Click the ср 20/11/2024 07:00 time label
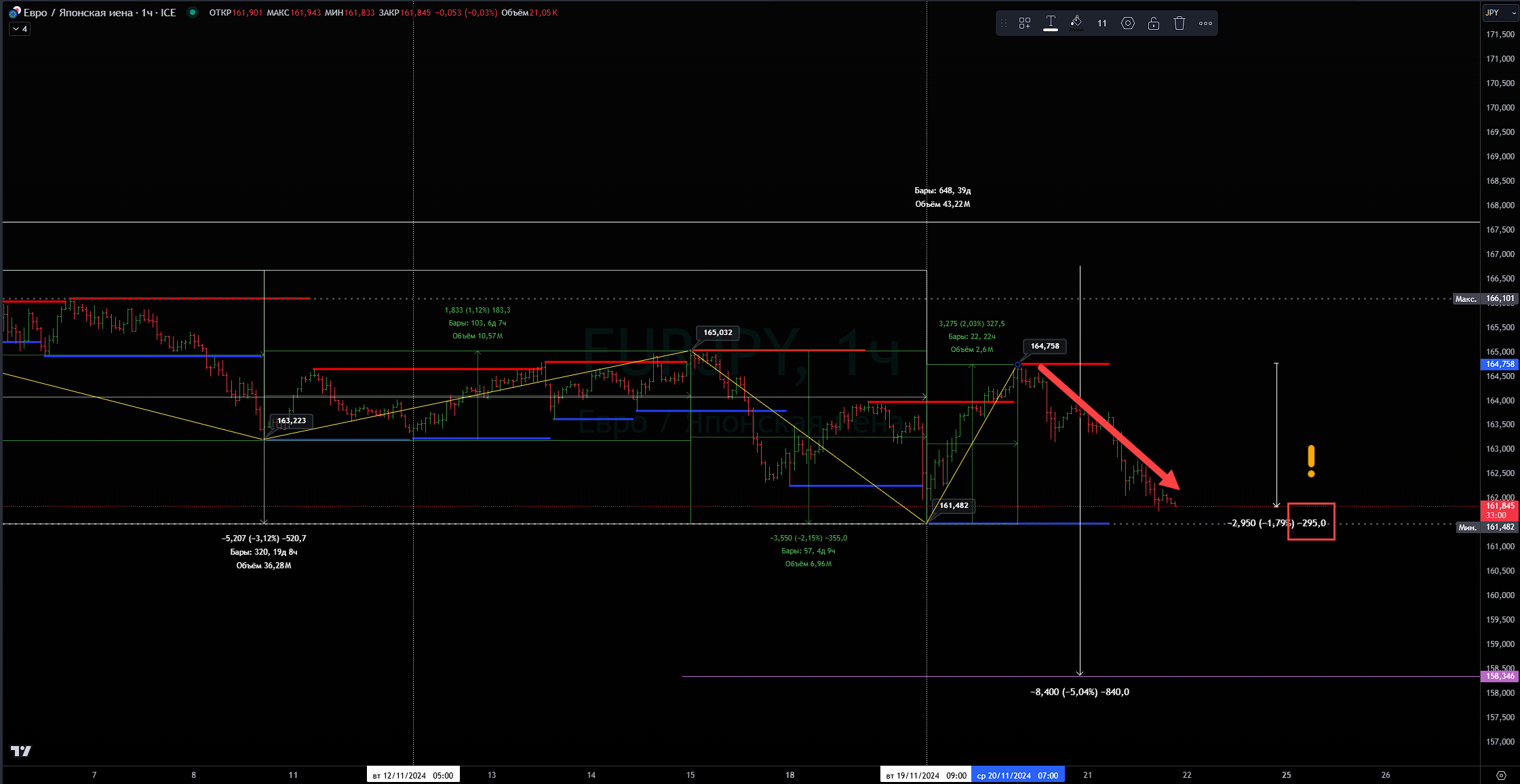This screenshot has width=1520, height=784. point(1017,775)
